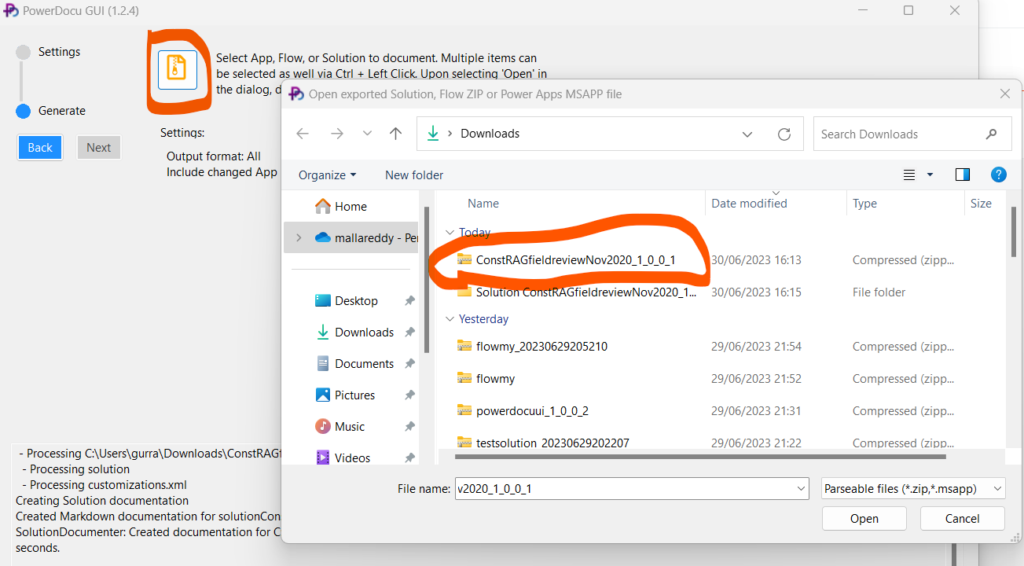Select Pictures in the navigation pane
The width and height of the screenshot is (1024, 566).
click(354, 395)
